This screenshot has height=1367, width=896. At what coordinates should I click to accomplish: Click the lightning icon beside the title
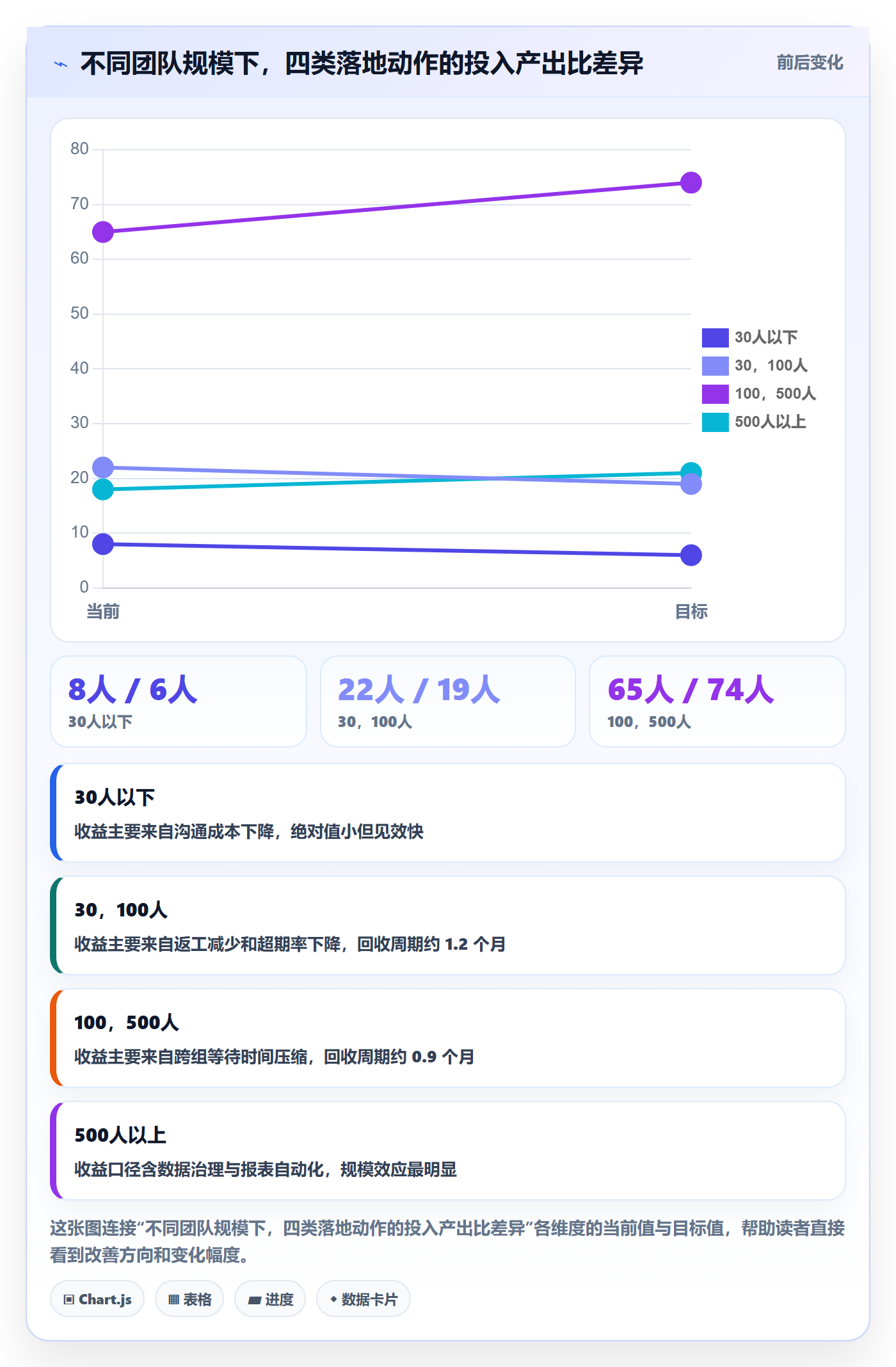pos(61,64)
